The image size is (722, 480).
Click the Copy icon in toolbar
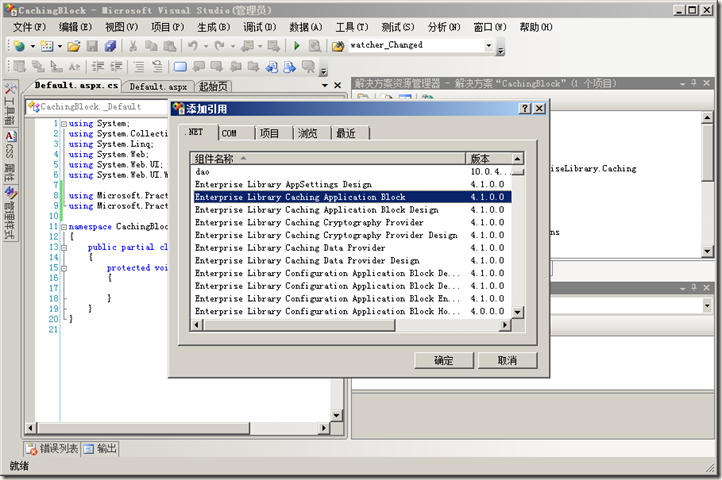tap(151, 46)
